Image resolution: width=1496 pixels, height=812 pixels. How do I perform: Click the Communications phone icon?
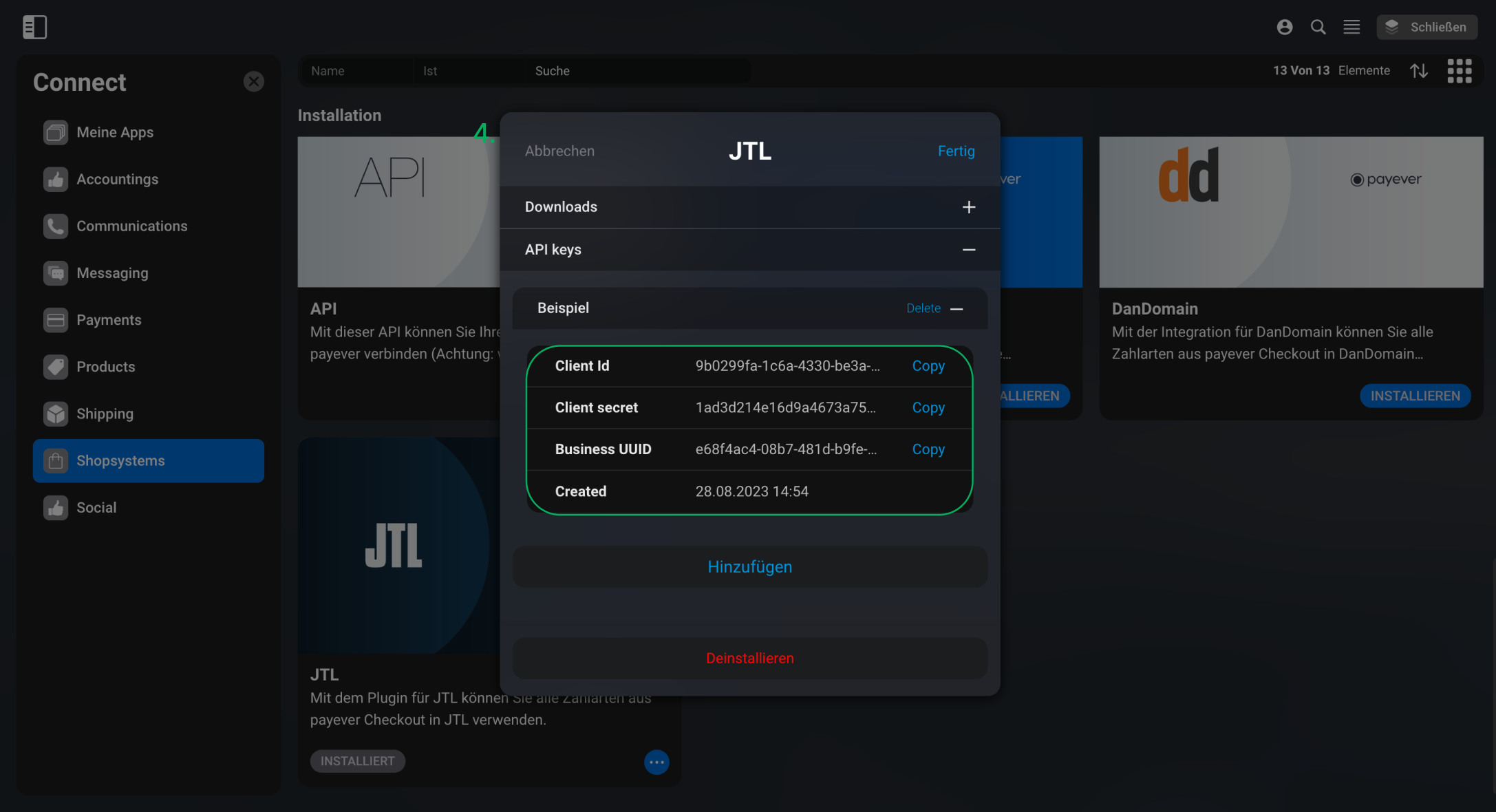point(56,226)
